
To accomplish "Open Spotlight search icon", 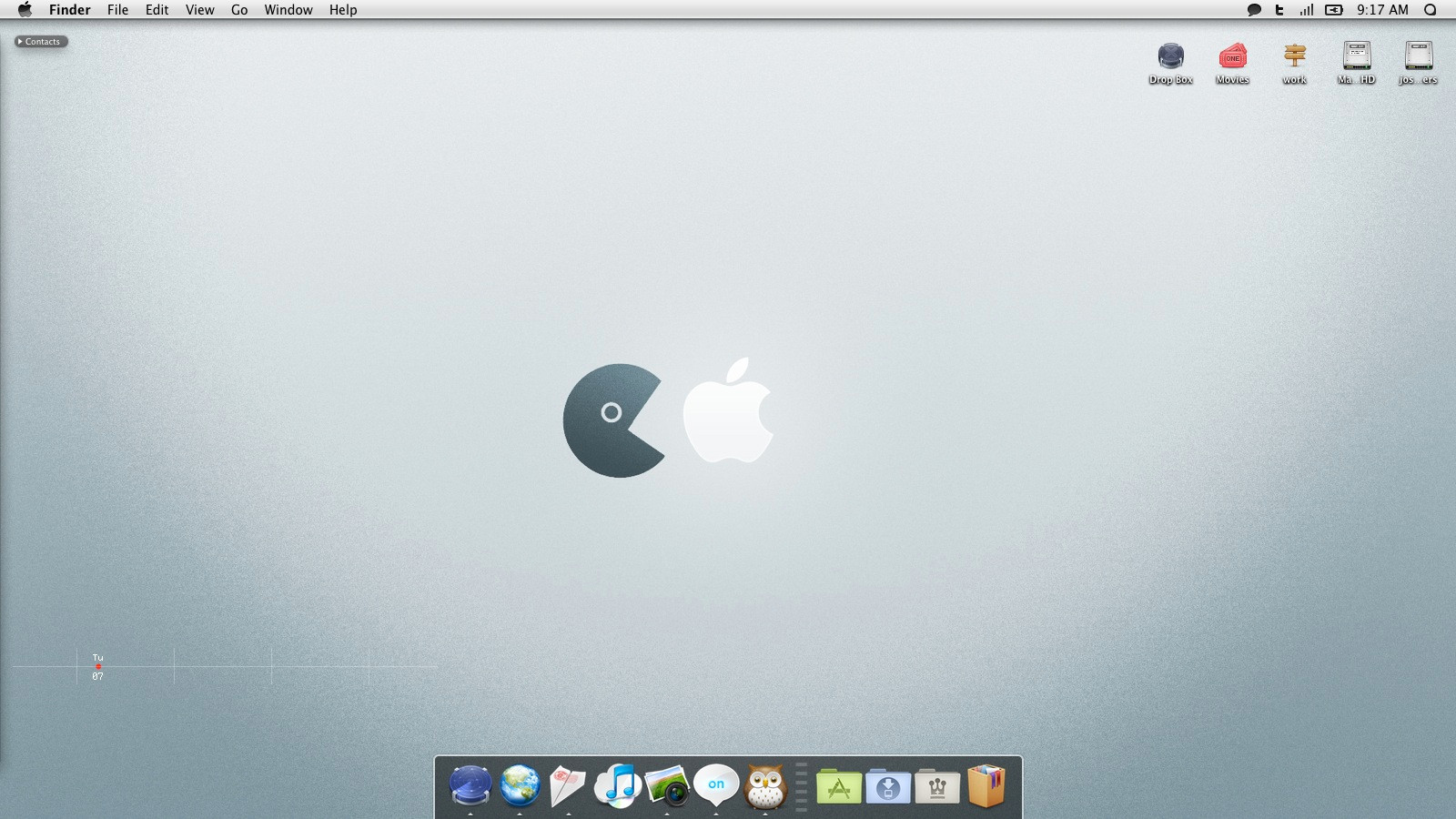I will pyautogui.click(x=1430, y=10).
